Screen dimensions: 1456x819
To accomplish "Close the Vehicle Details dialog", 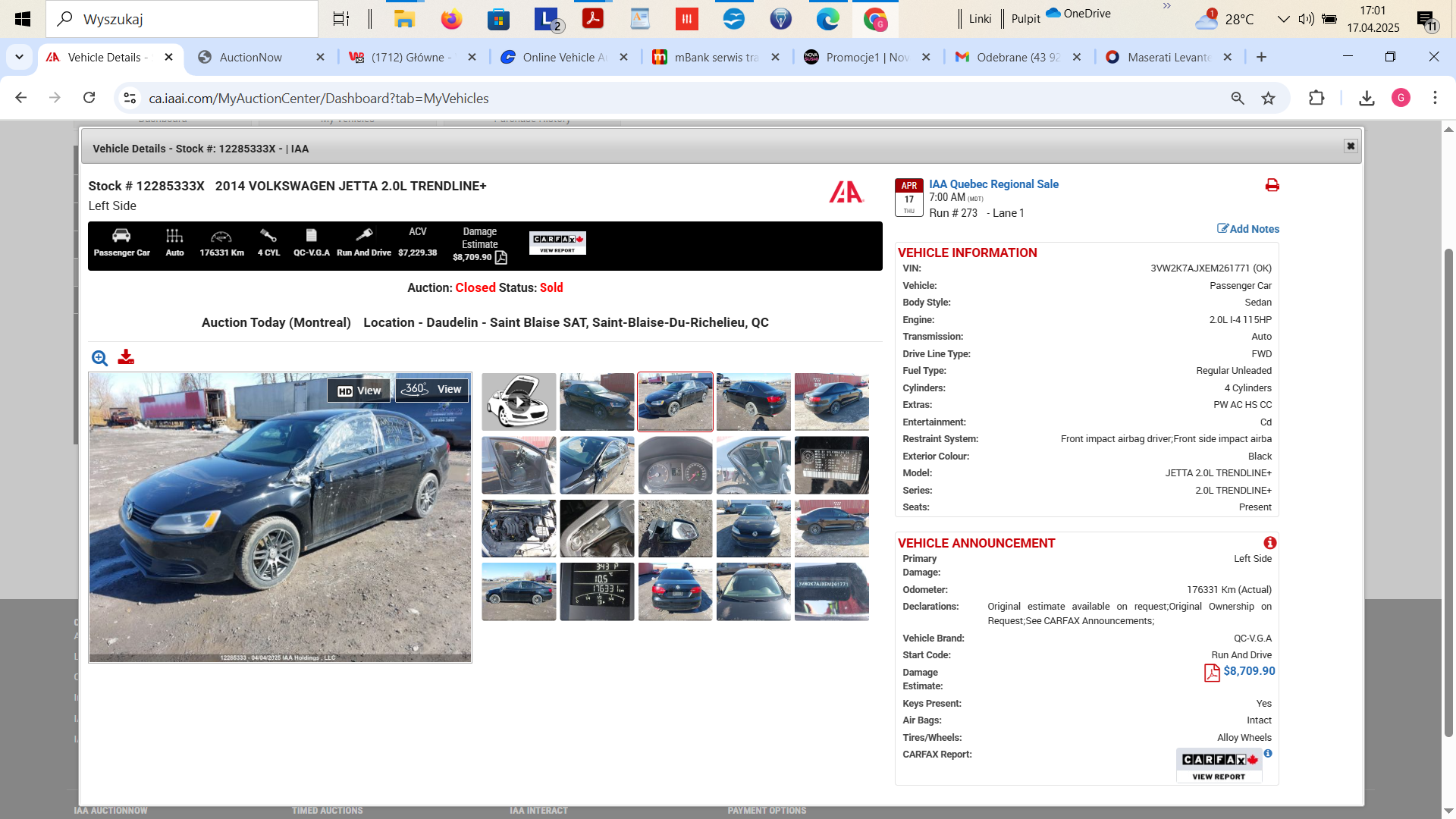I will coord(1351,146).
